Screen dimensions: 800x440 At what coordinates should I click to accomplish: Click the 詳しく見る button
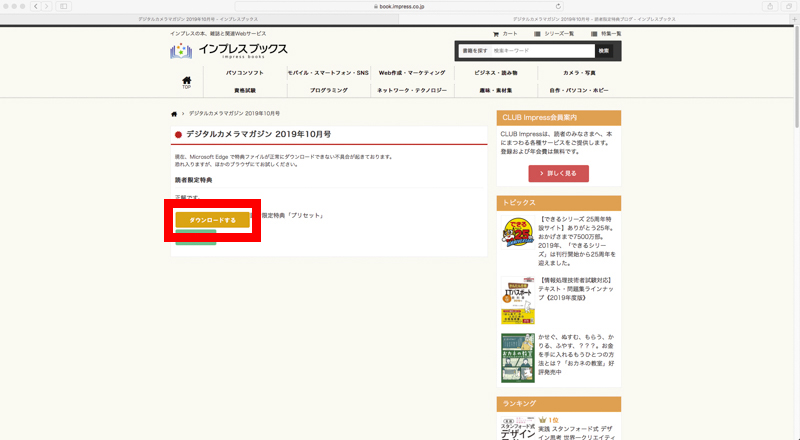559,174
